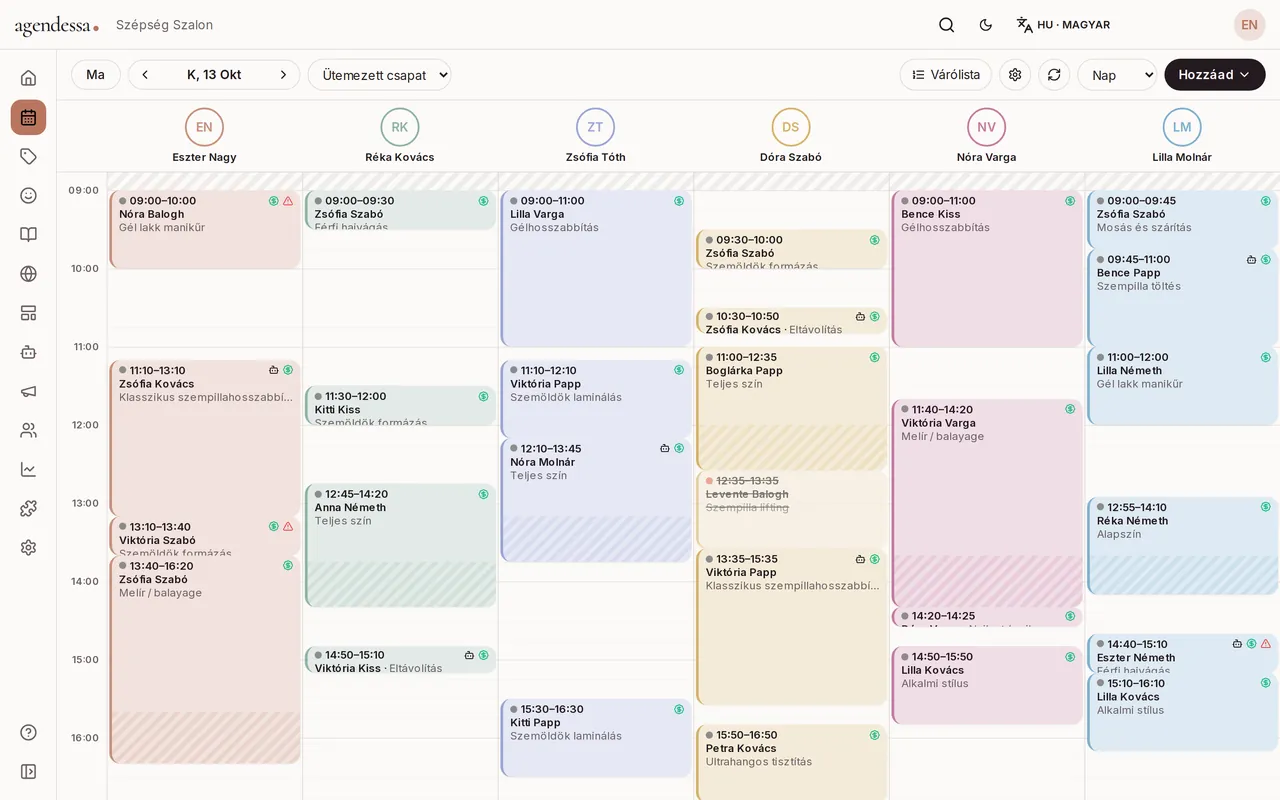
Task: Open the puzzle piece integrations icon
Action: click(x=28, y=508)
